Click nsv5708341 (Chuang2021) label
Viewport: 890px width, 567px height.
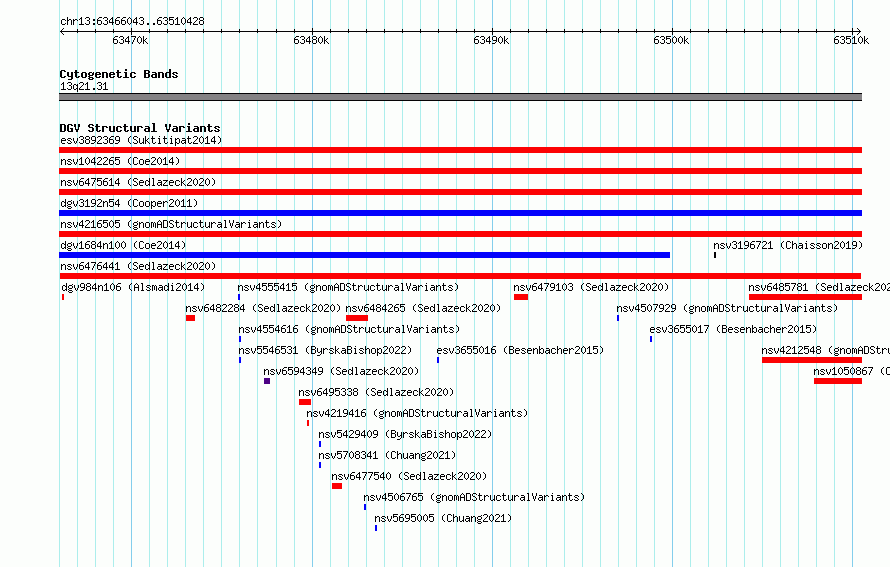[387, 455]
